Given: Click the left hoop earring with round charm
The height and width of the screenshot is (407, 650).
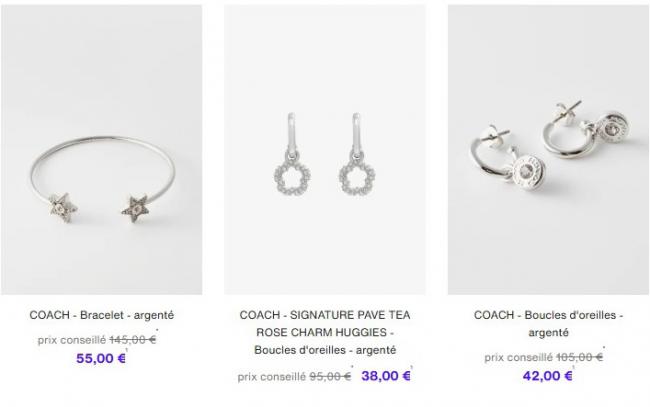Looking at the screenshot, I should tap(507, 155).
